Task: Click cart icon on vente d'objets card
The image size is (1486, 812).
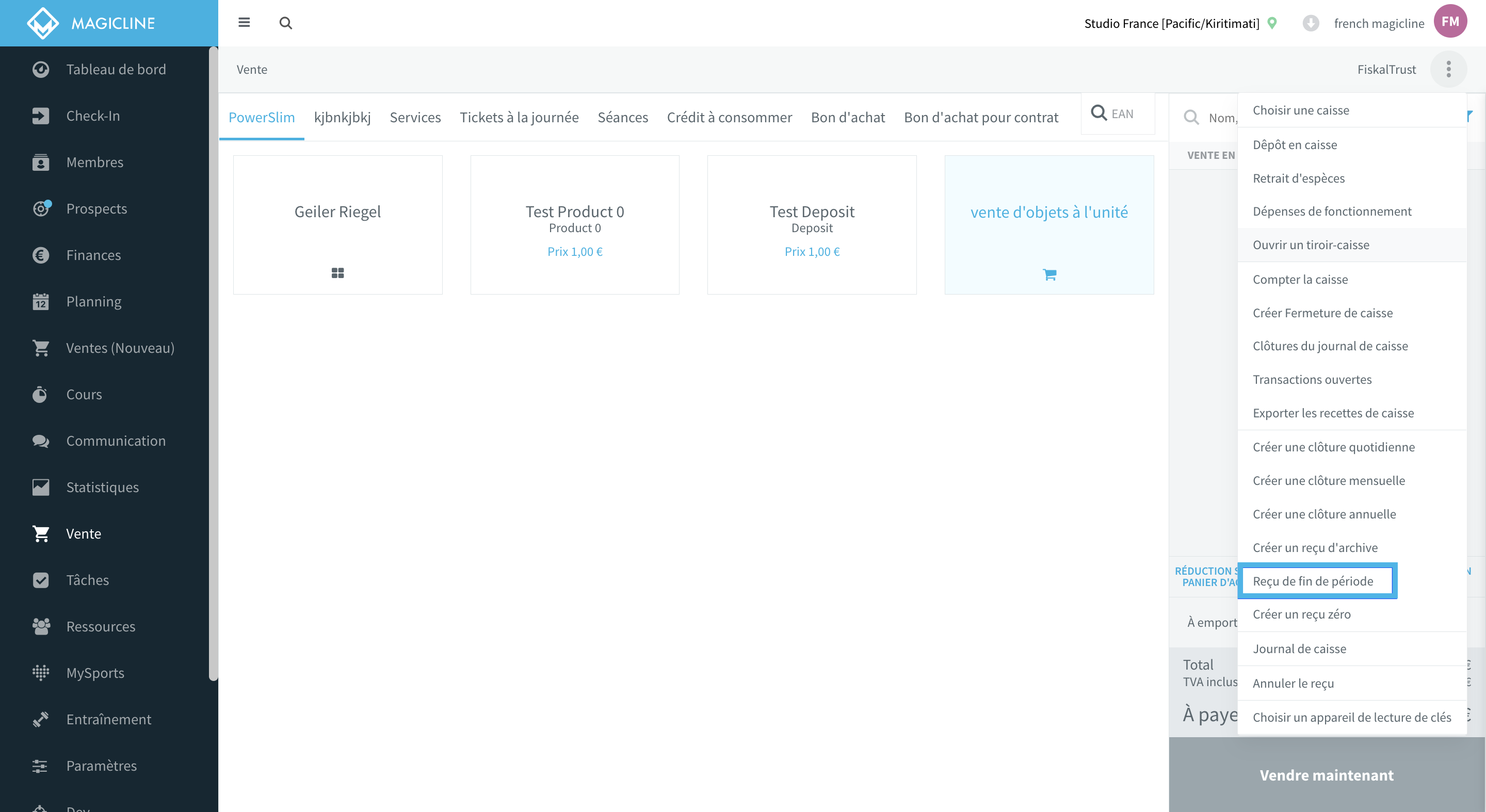Action: click(x=1049, y=274)
